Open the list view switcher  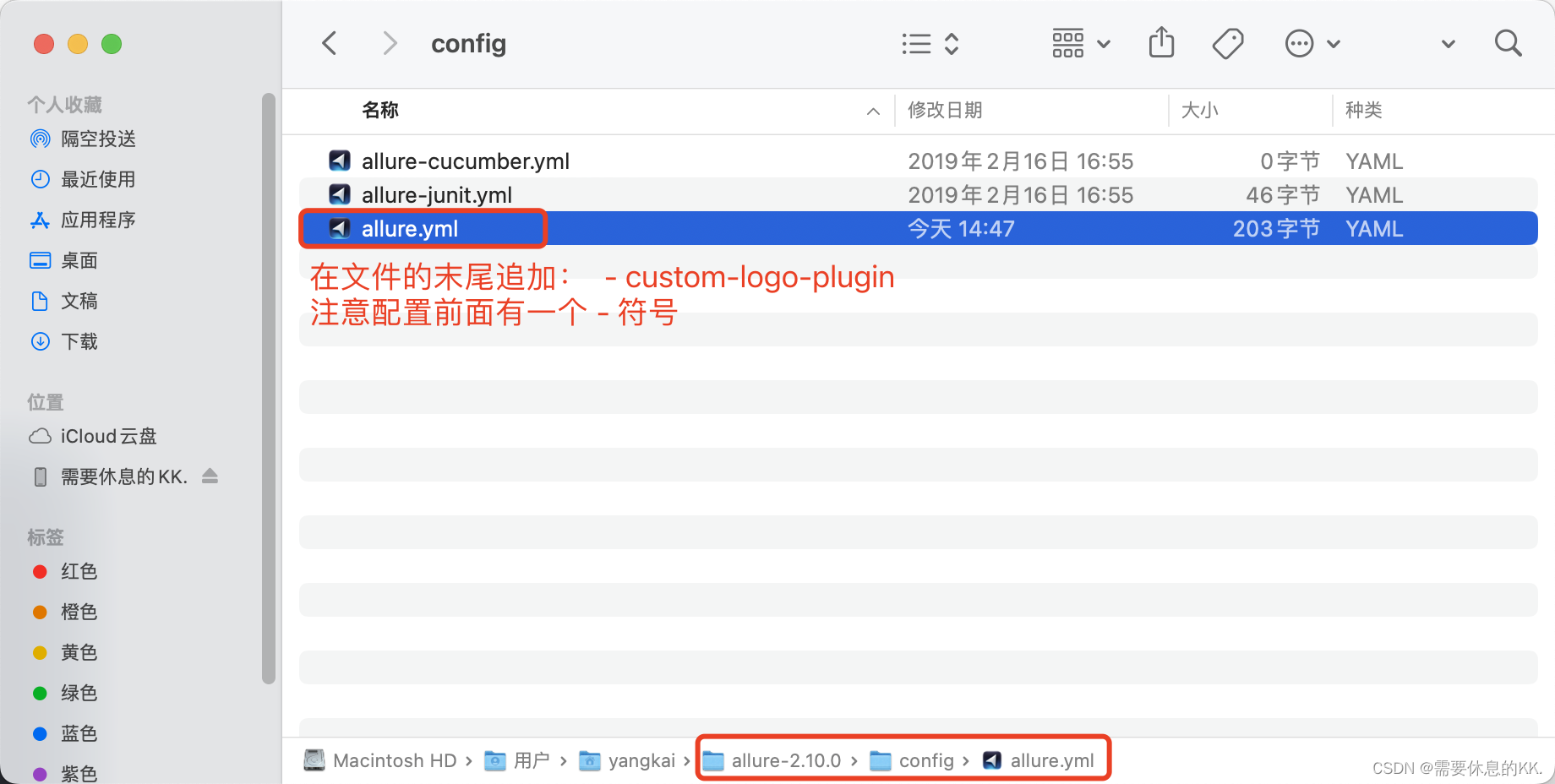pyautogui.click(x=930, y=44)
